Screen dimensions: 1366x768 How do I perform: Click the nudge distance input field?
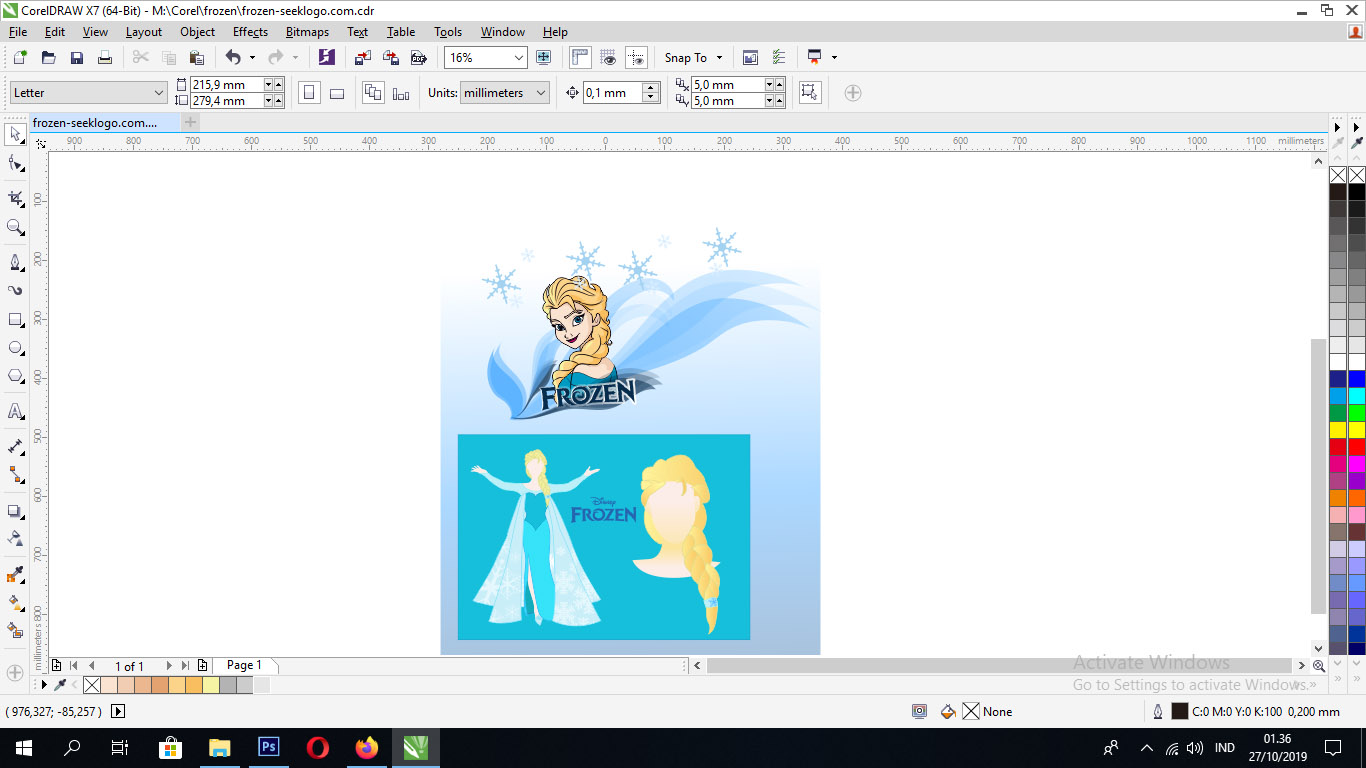point(613,93)
